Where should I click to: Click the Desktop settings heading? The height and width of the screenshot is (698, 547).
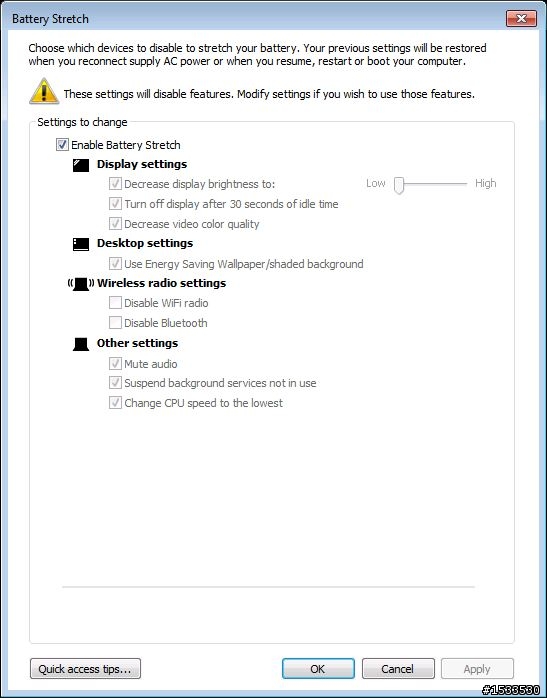(x=145, y=243)
